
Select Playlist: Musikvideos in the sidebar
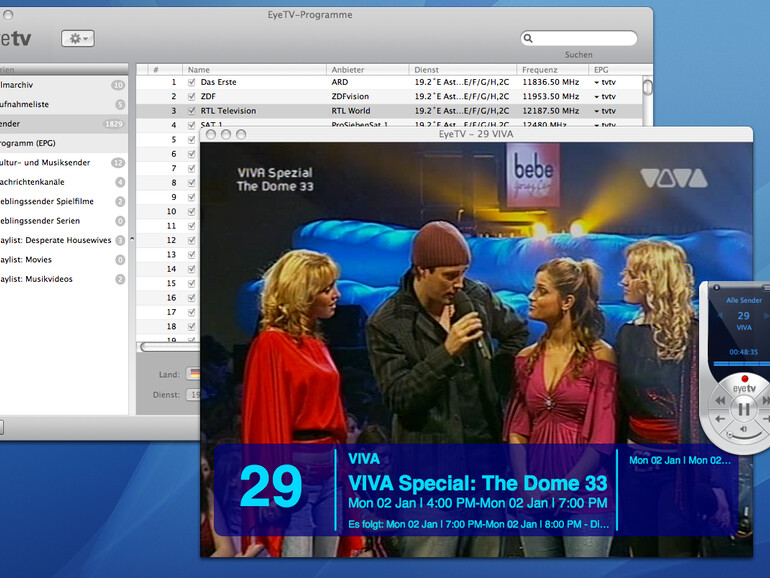tap(50, 279)
